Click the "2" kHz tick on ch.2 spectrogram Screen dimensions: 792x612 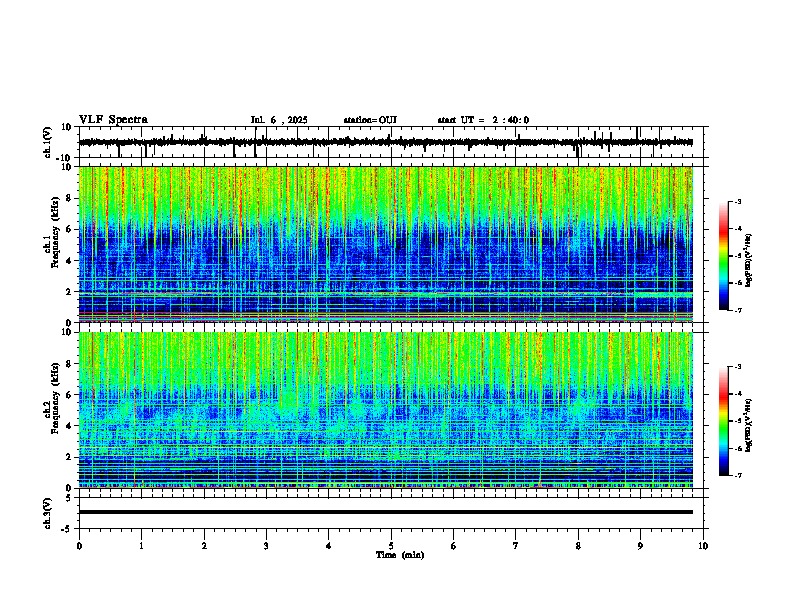69,457
